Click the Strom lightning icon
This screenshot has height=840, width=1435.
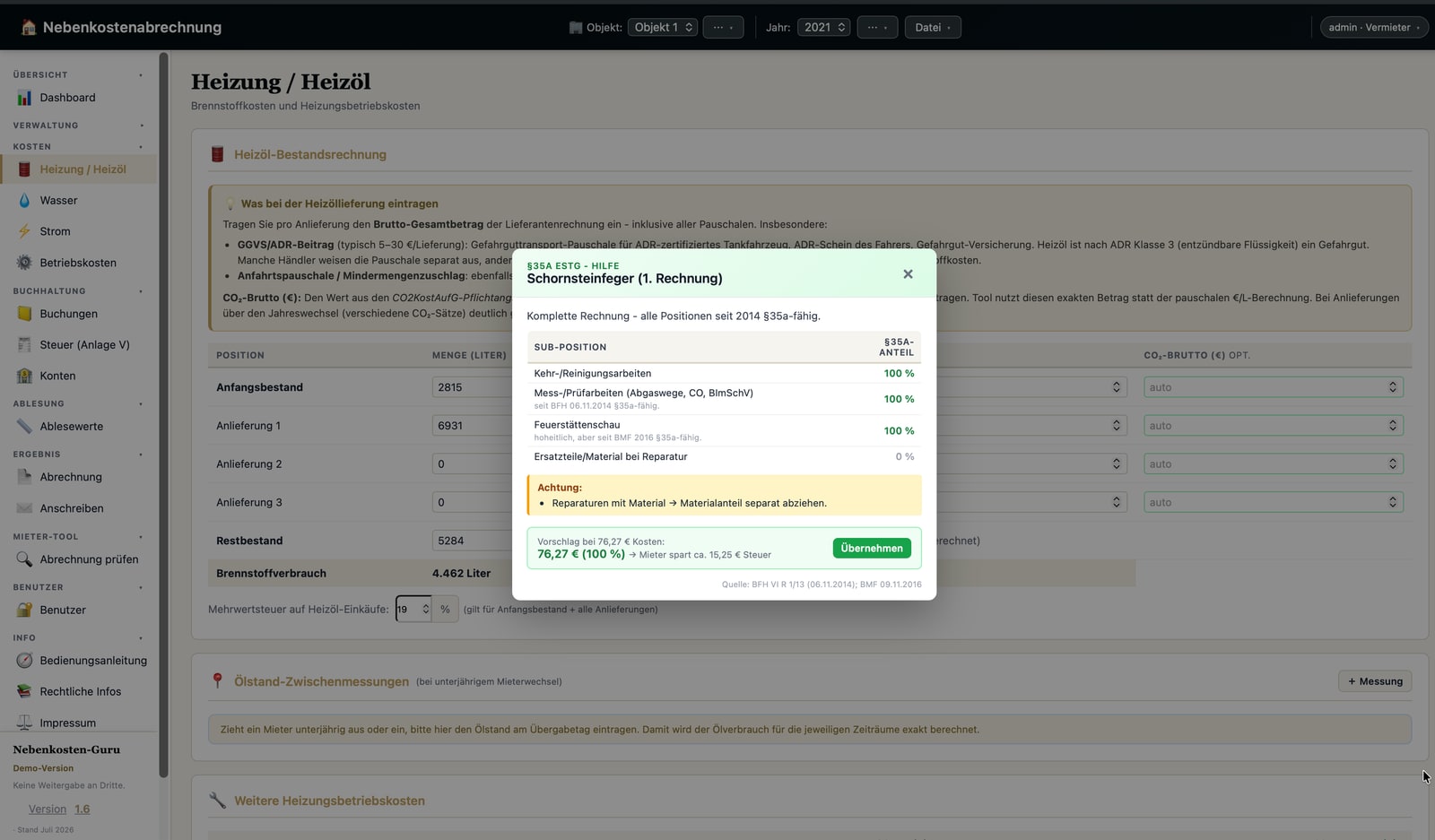tap(24, 231)
